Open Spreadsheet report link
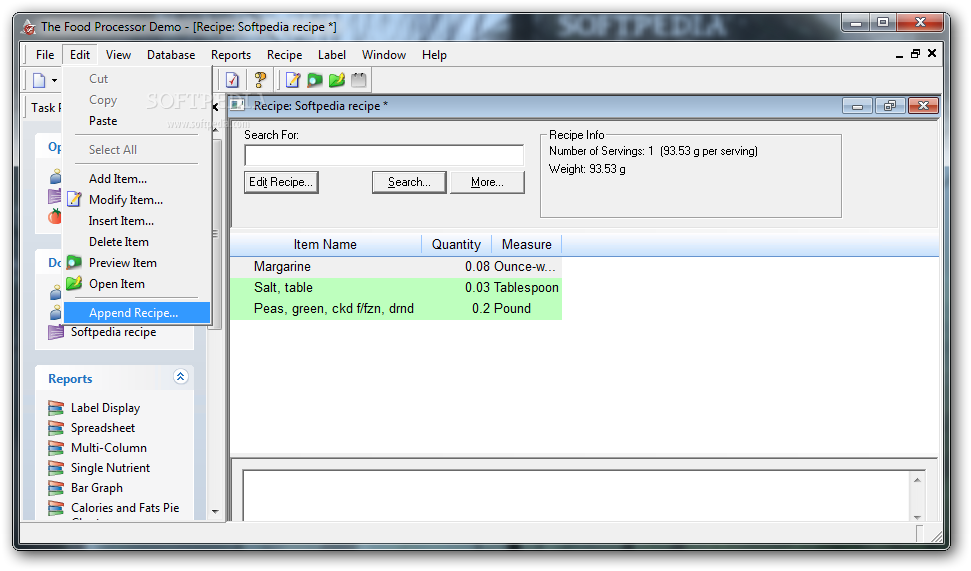The height and width of the screenshot is (571, 971). [x=103, y=427]
